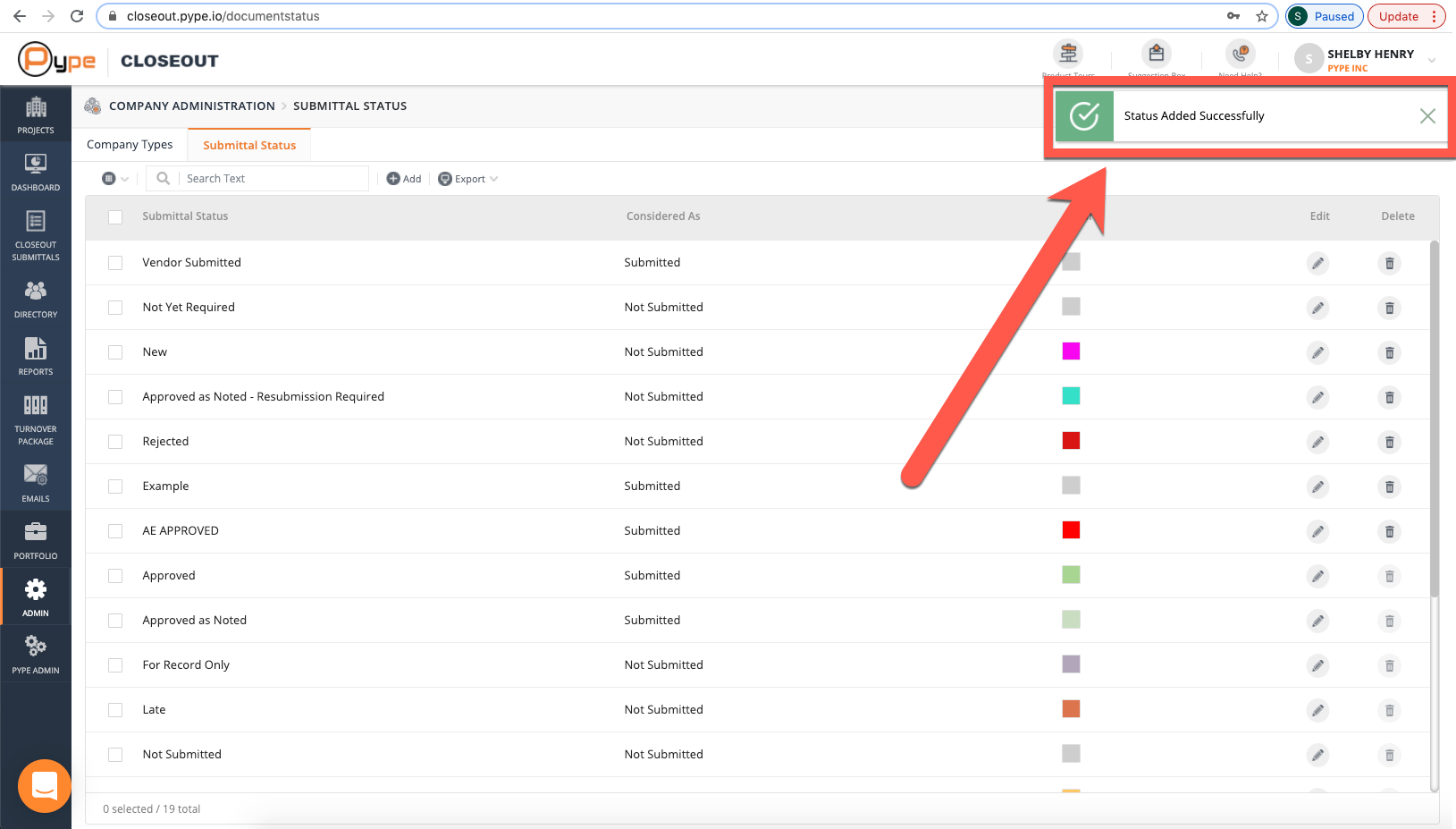Check the AE APPROVED row checkbox

point(115,531)
